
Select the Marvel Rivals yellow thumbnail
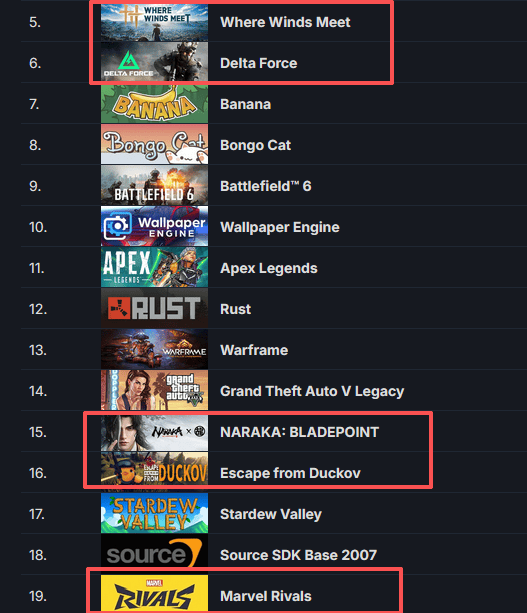(154, 593)
